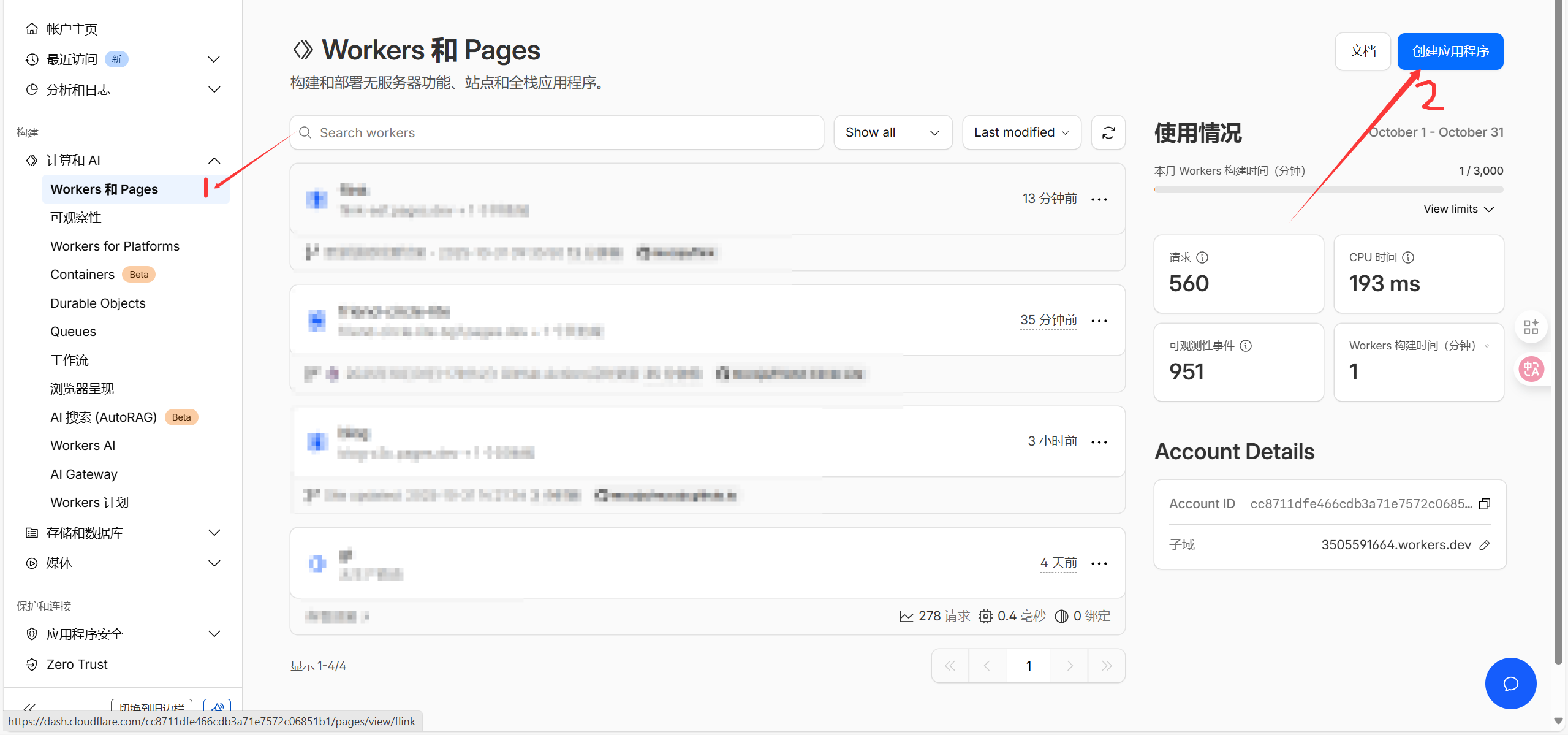Click the translate extension floating icon
1568x735 pixels.
click(1531, 369)
